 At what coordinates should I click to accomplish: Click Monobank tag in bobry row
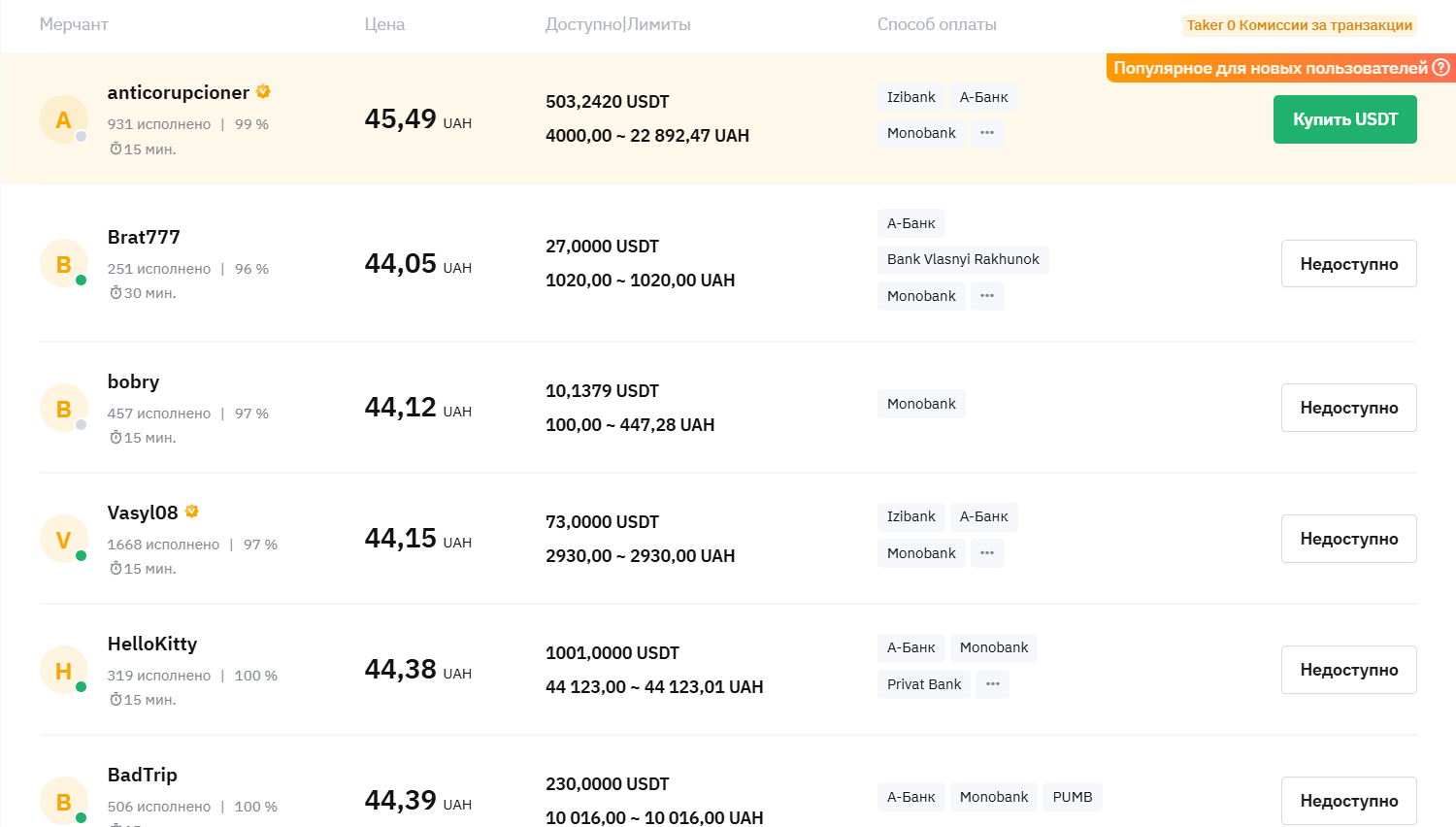coord(921,404)
